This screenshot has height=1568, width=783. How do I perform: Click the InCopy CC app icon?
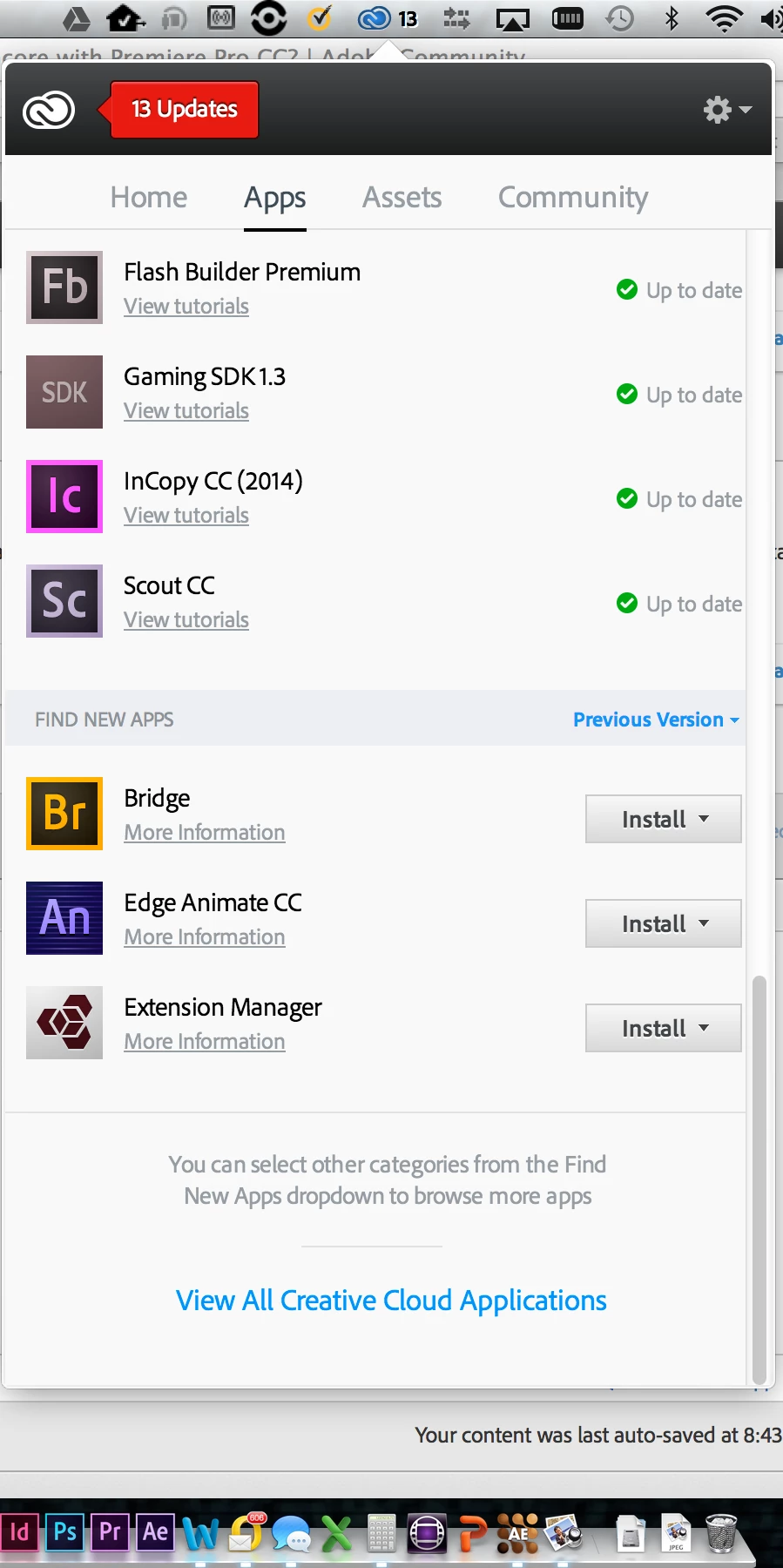(64, 497)
